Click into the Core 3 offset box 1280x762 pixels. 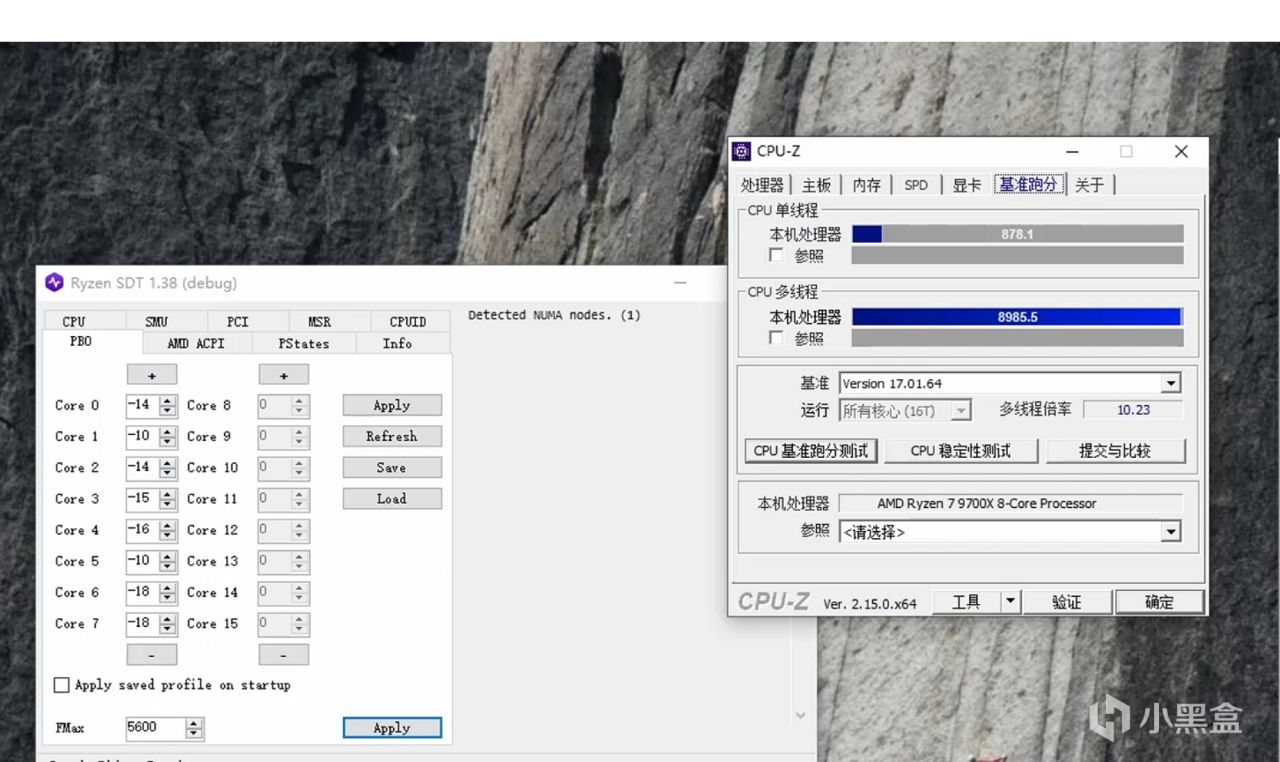tap(142, 499)
